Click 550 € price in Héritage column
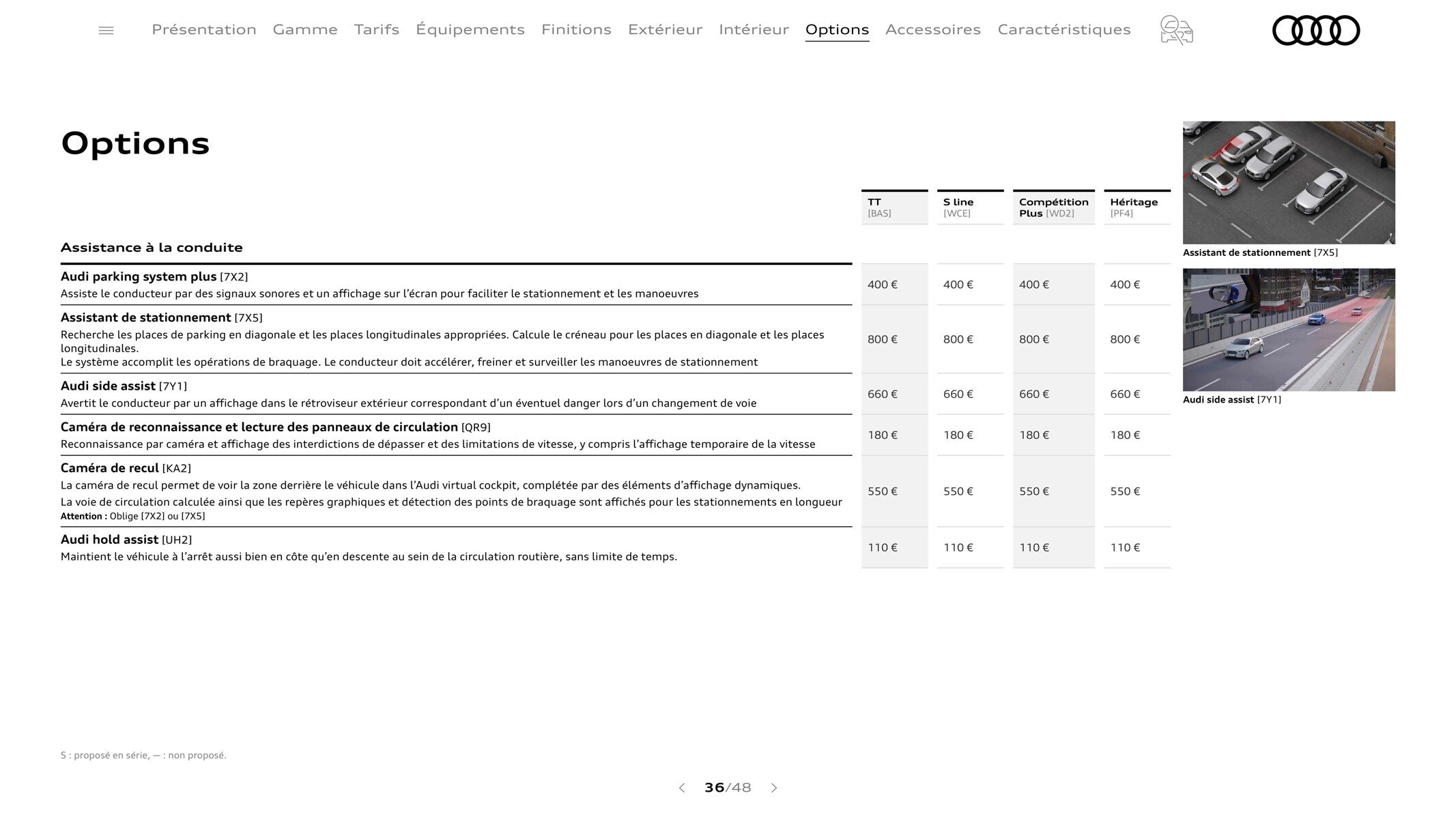This screenshot has height=819, width=1456. point(1125,491)
